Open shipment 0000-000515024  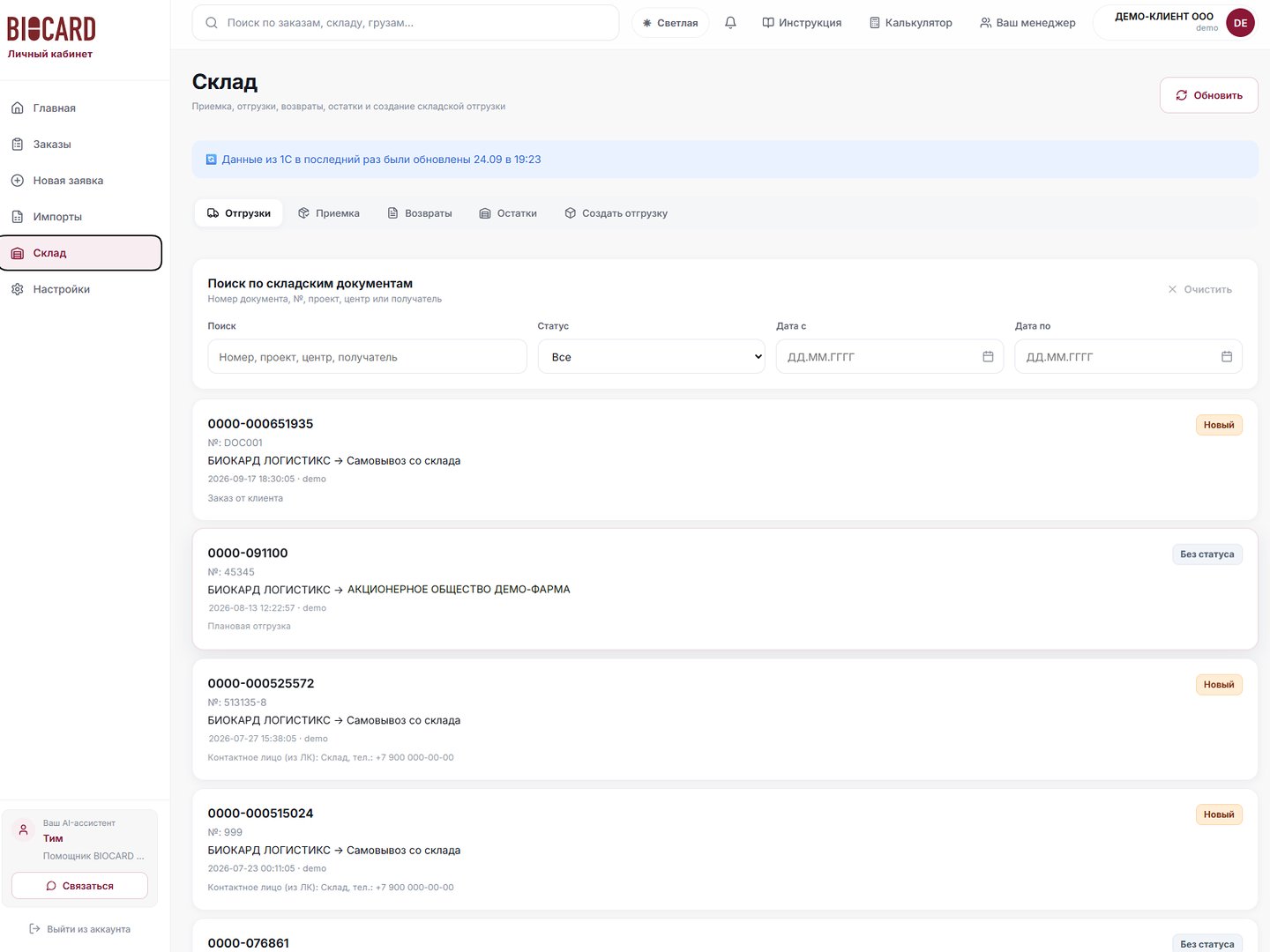click(725, 850)
